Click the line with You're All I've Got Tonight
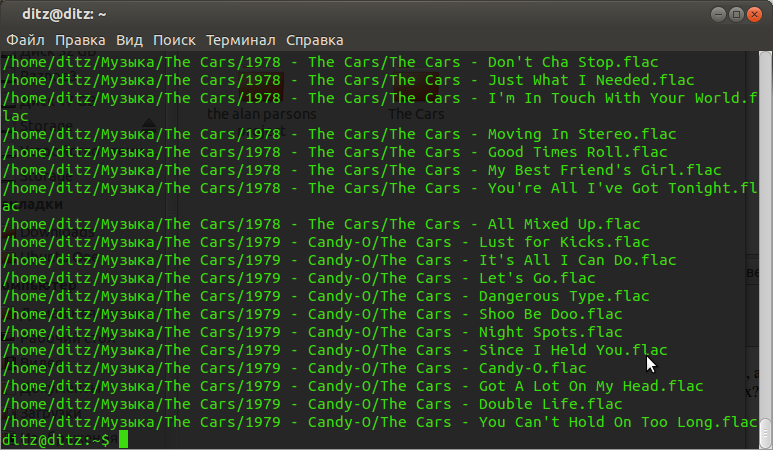The width and height of the screenshot is (773, 450). click(380, 197)
